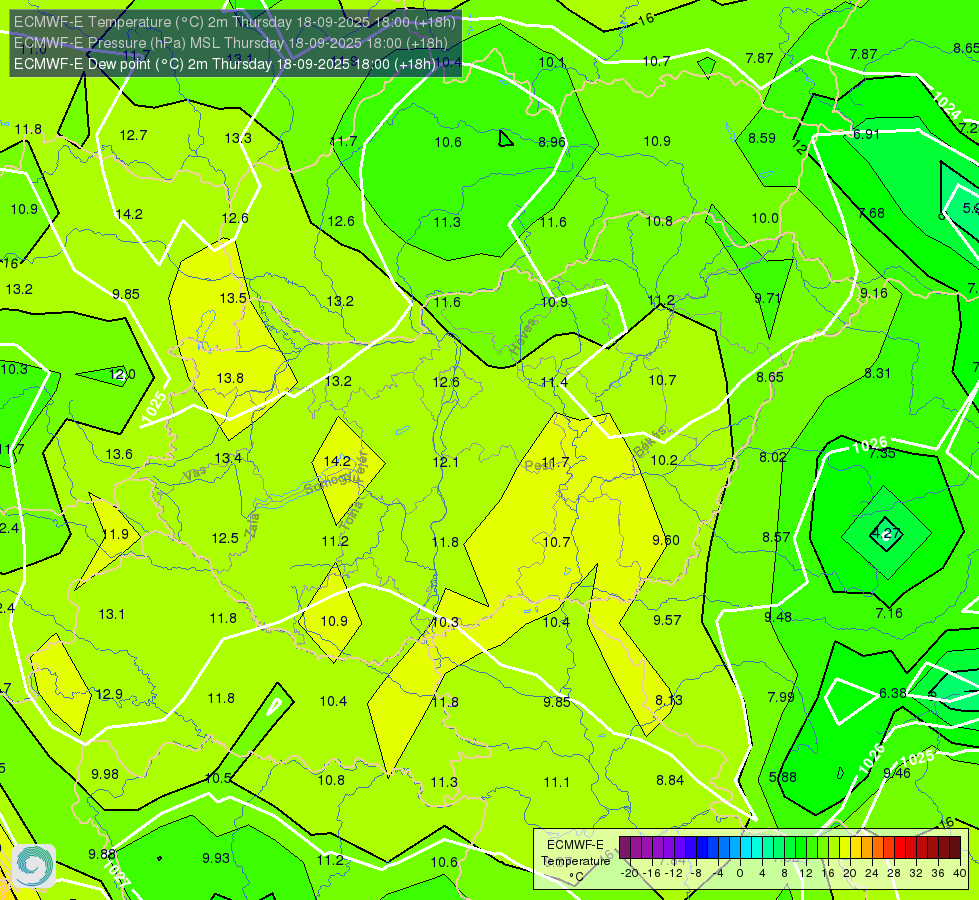The width and height of the screenshot is (979, 900).
Task: Click the cyan 0 swatch in the legend
Action: pyautogui.click(x=745, y=848)
